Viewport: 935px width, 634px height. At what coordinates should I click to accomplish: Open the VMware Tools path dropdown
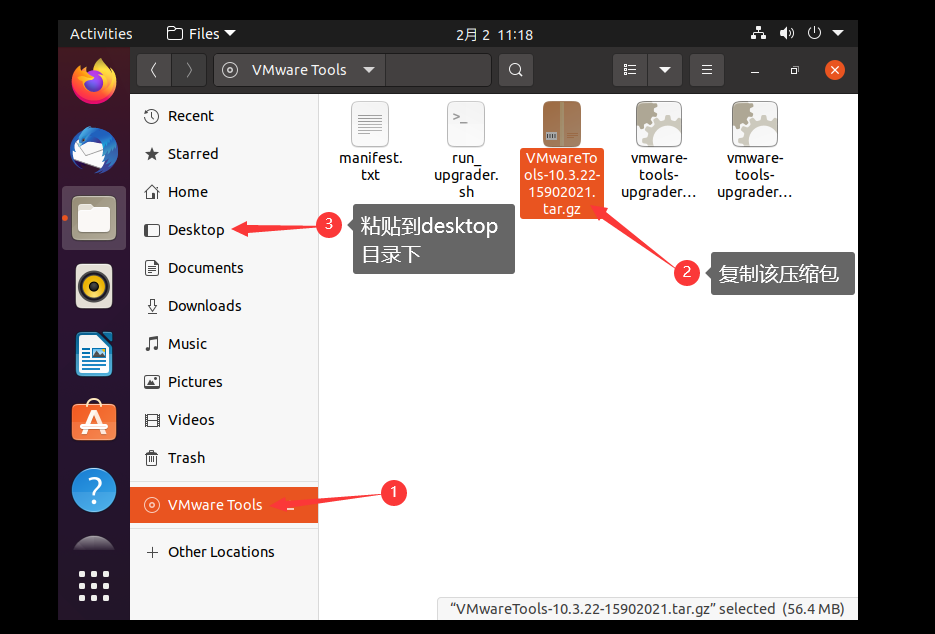[370, 70]
